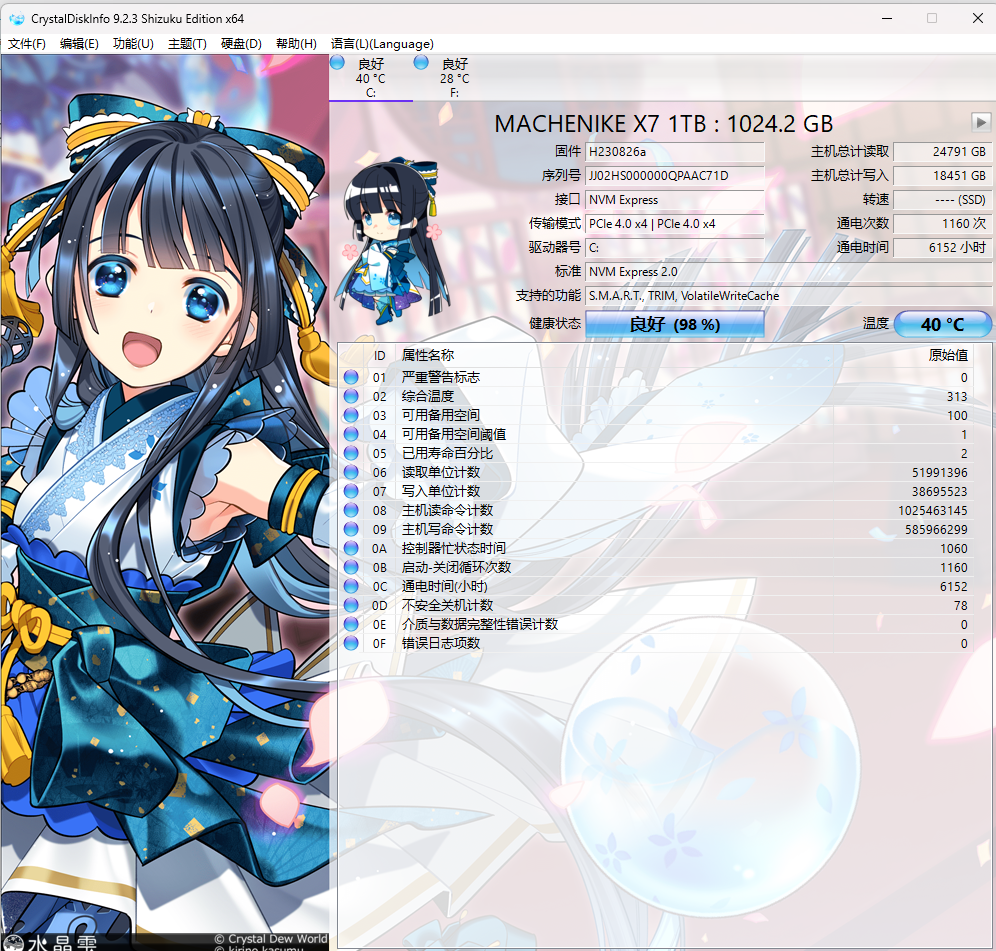
Task: Click raw value 78
Action: [960, 606]
